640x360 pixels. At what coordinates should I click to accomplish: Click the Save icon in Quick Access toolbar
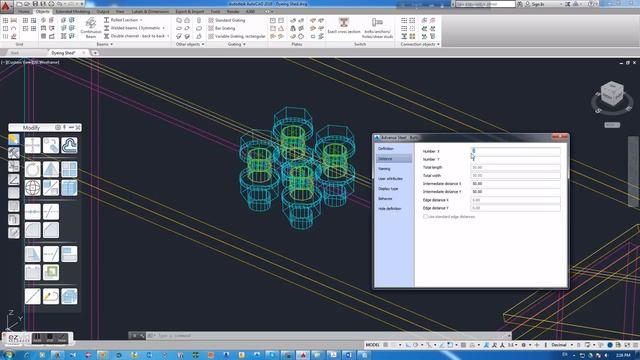tap(36, 4)
